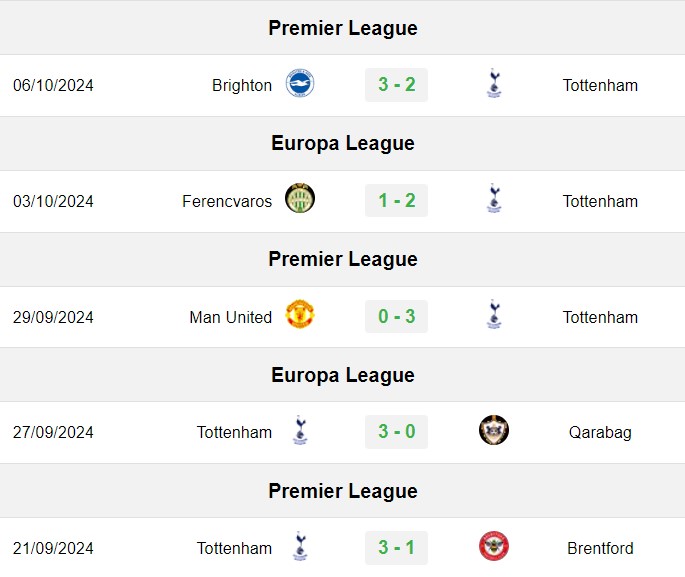The image size is (685, 577).
Task: Click the Brighton club crest
Action: point(300,83)
